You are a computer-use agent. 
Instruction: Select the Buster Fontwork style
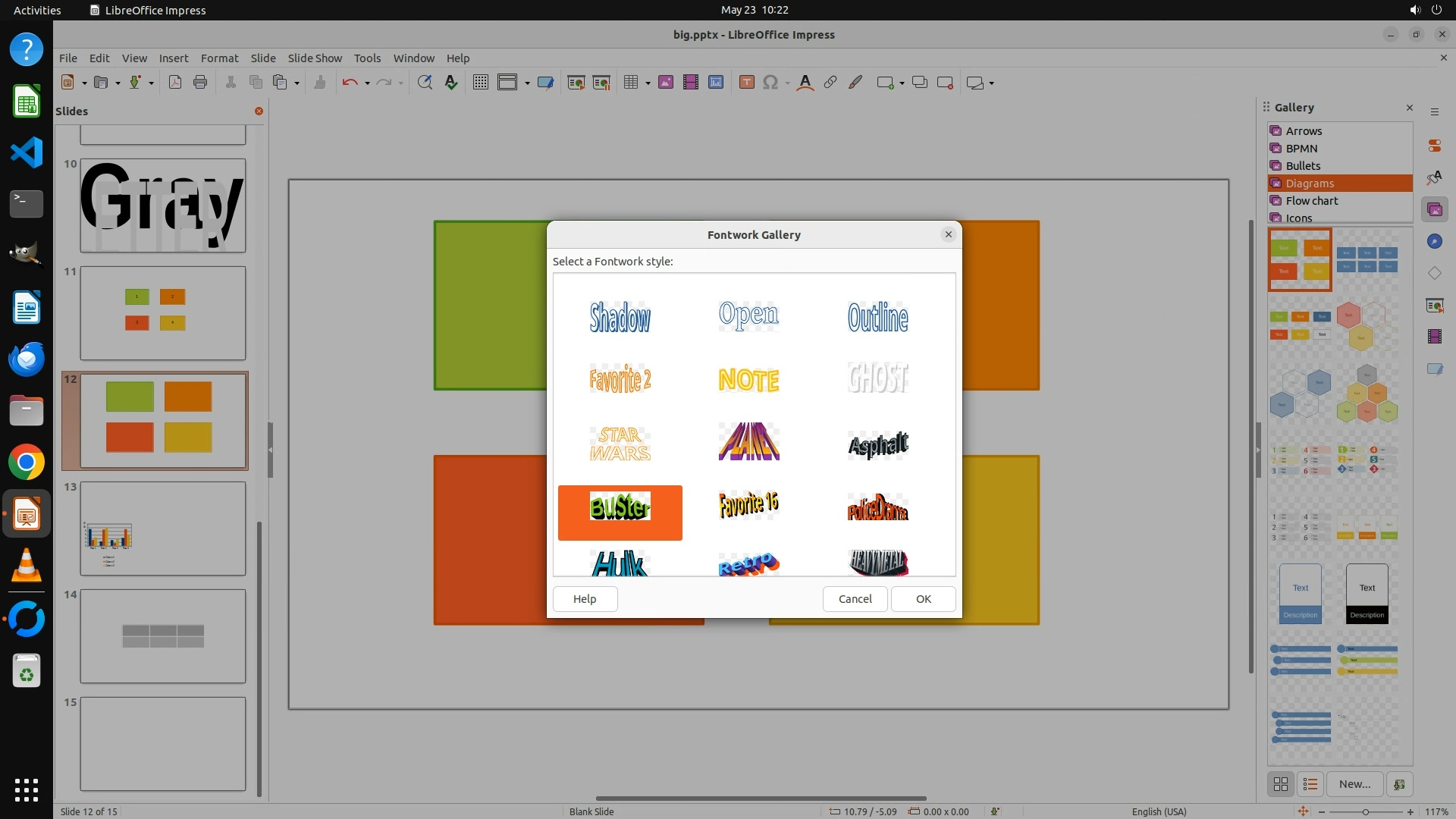tap(620, 507)
